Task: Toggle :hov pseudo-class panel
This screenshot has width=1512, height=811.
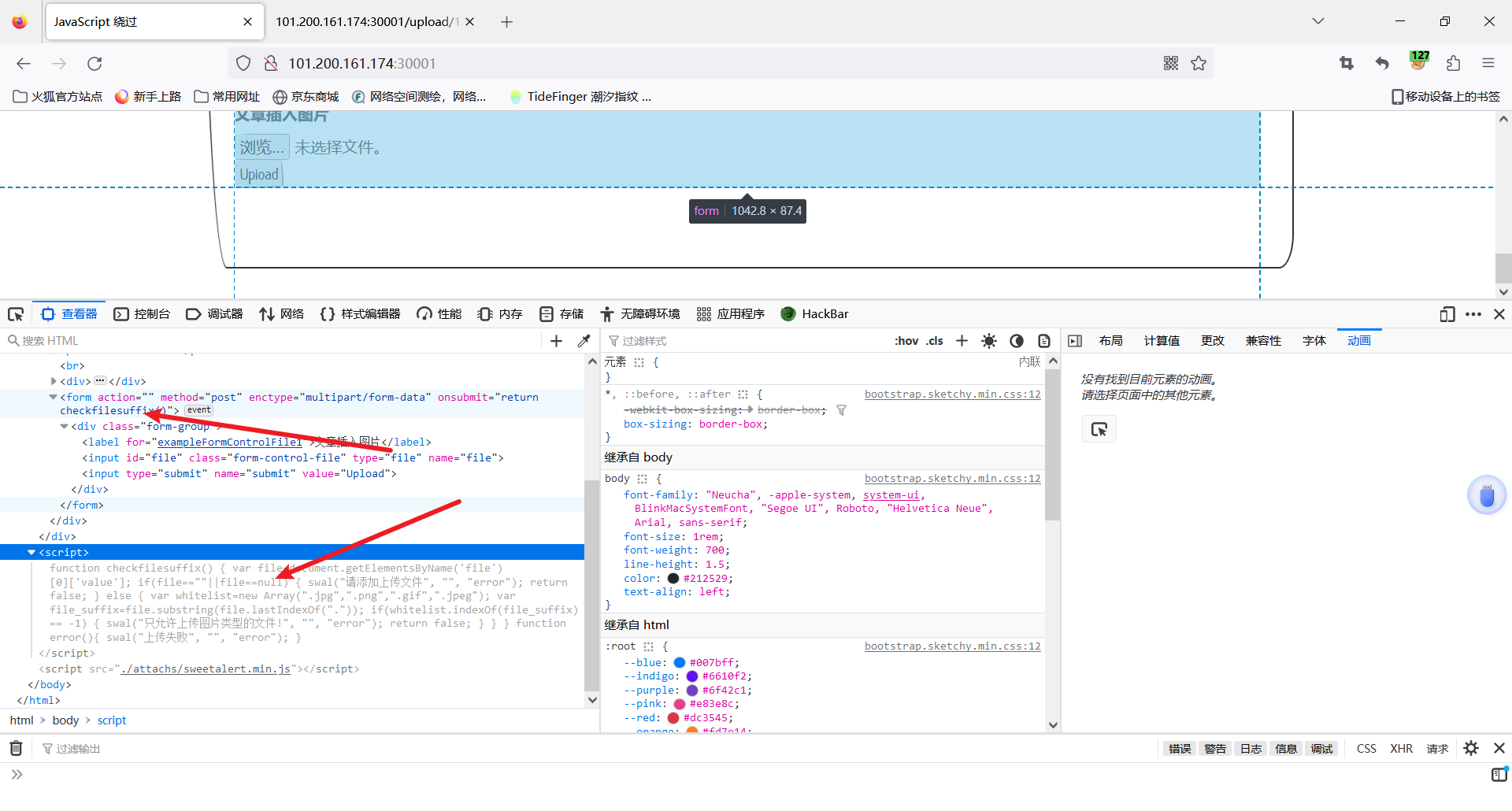Action: 906,341
